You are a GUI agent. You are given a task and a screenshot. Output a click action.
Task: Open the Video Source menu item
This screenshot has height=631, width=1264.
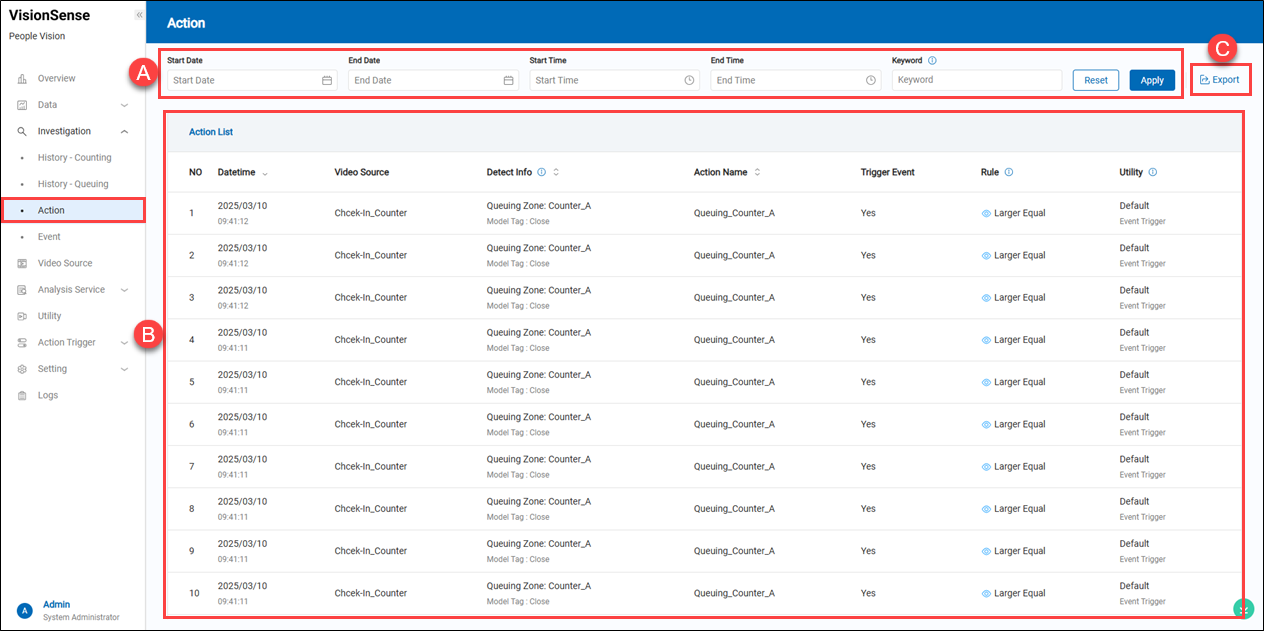(x=64, y=263)
